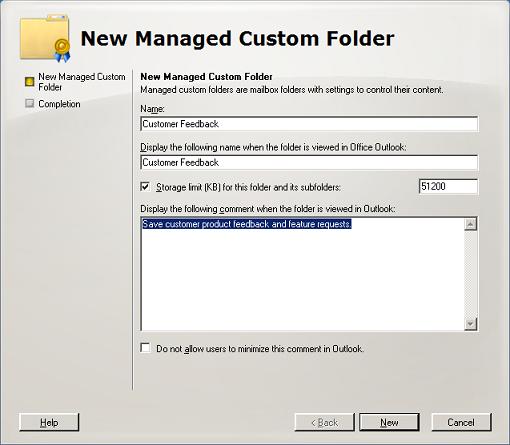The image size is (510, 445).
Task: Click the highlighted comment text
Action: point(247,224)
